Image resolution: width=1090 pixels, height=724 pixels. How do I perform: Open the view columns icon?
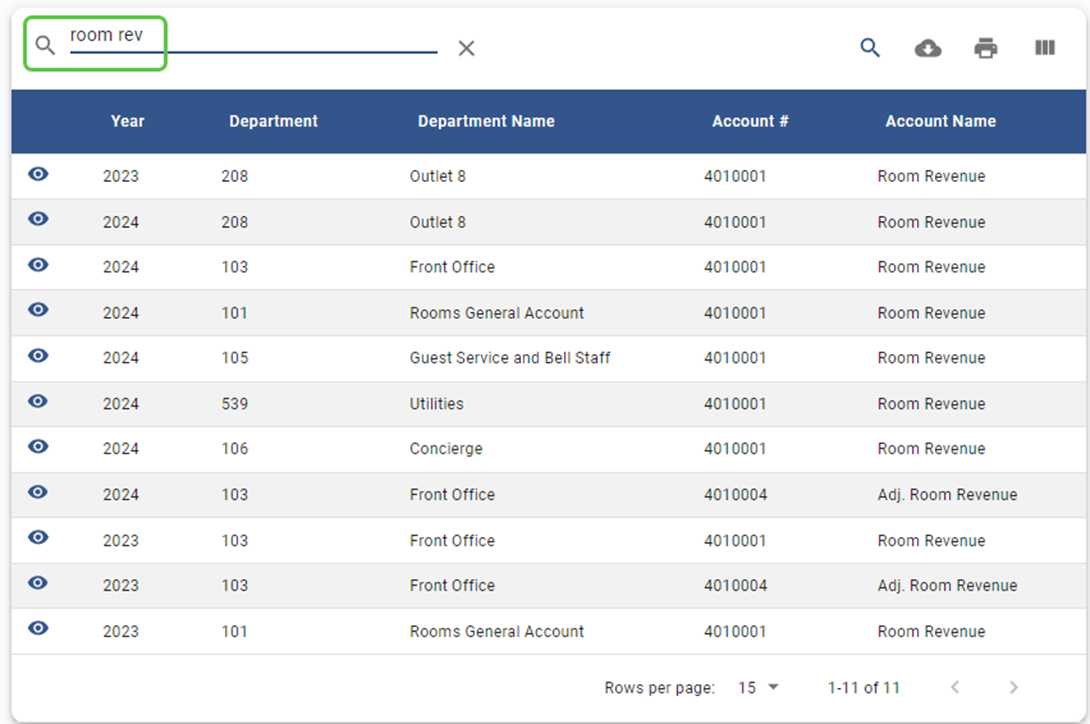[x=1045, y=48]
